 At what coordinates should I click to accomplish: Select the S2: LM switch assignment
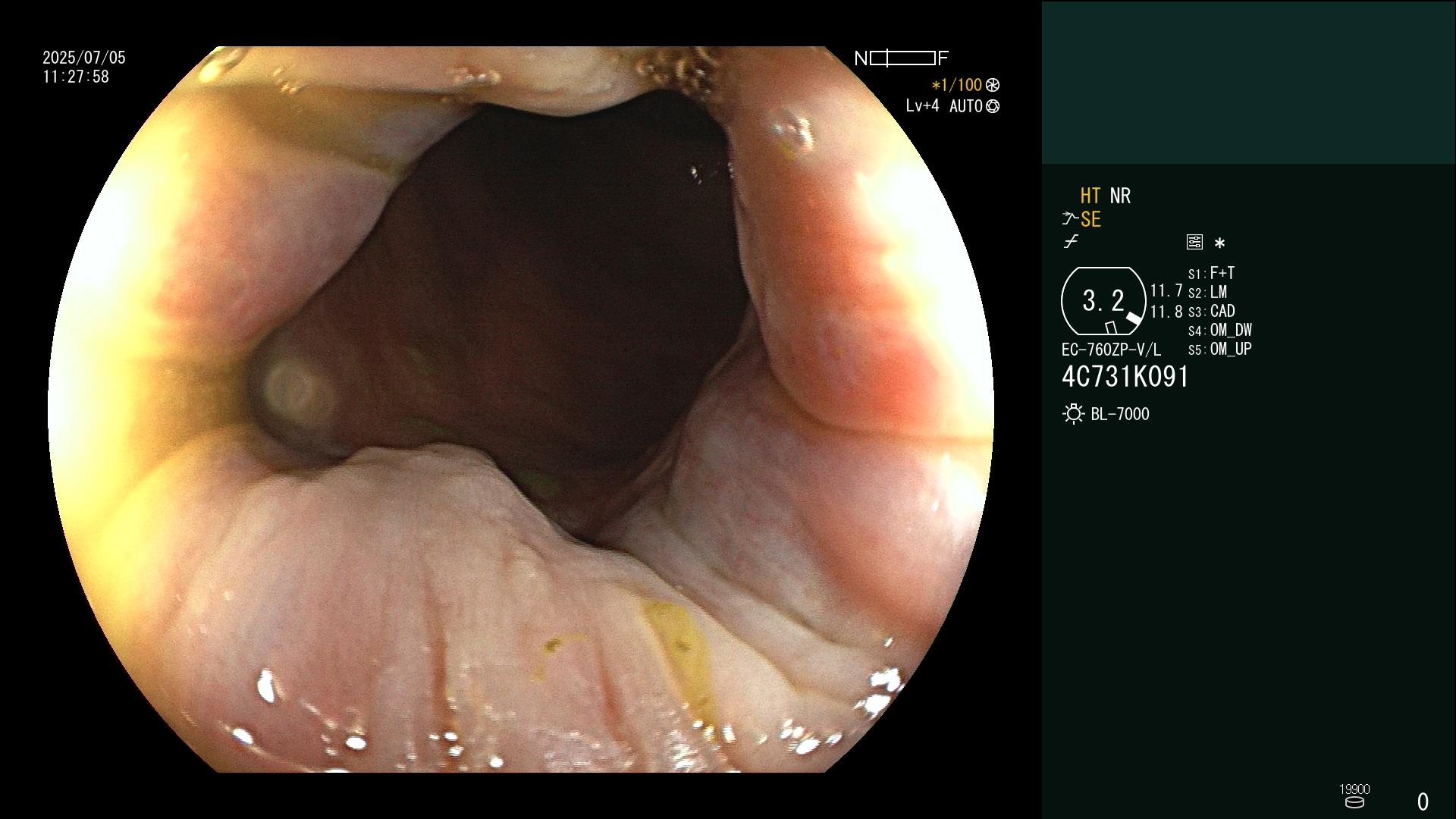1208,292
